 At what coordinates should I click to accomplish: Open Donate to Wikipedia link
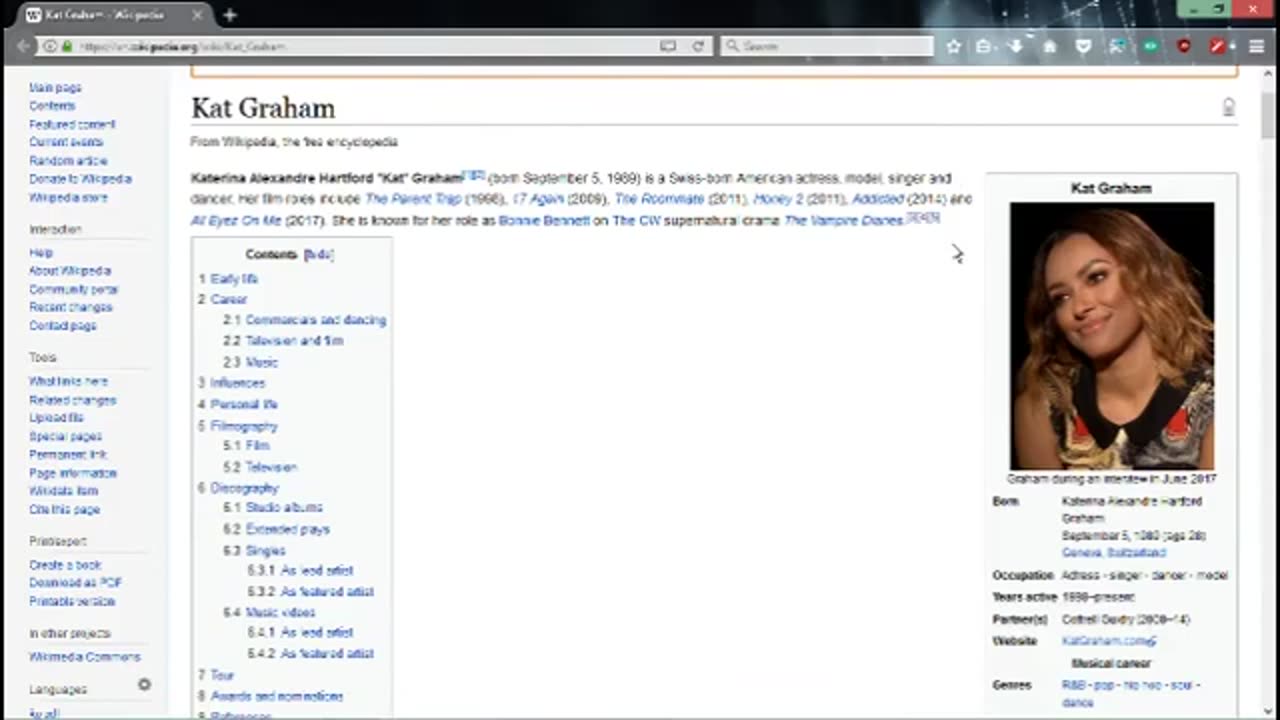pyautogui.click(x=80, y=179)
